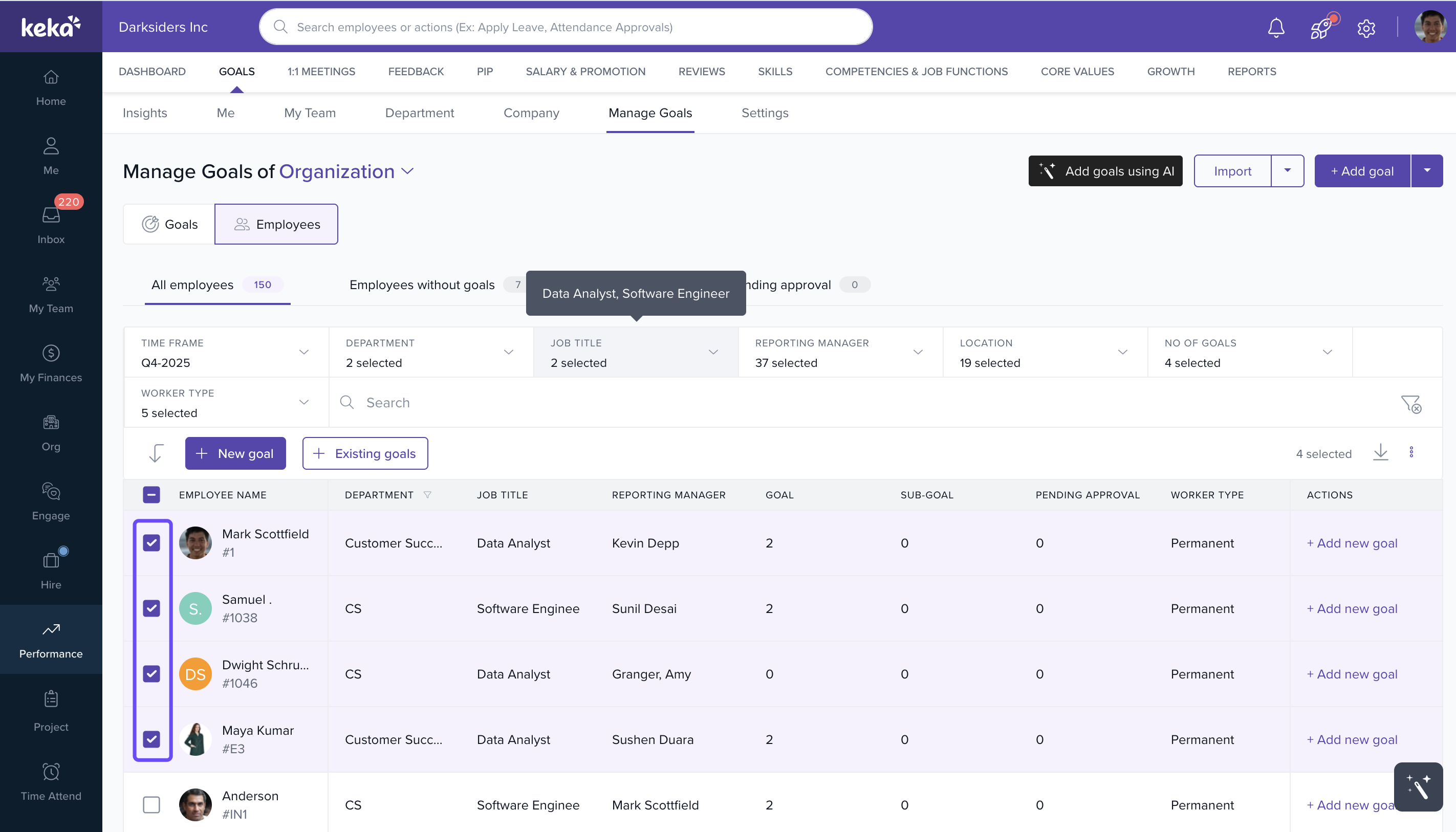Check Anderson's row checkbox

[151, 804]
